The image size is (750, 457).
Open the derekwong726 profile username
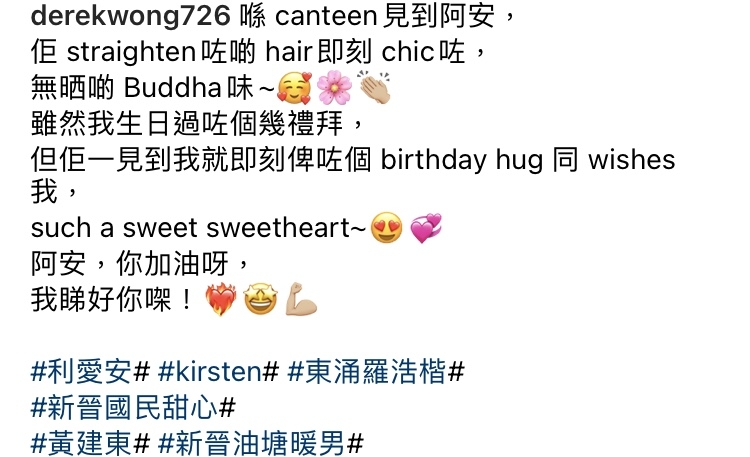pos(131,16)
